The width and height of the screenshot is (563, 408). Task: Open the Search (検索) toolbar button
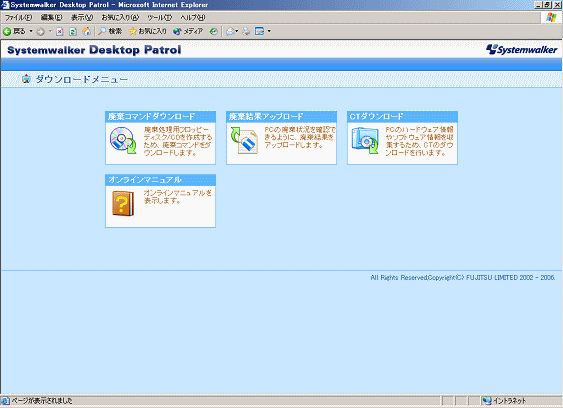(x=110, y=31)
